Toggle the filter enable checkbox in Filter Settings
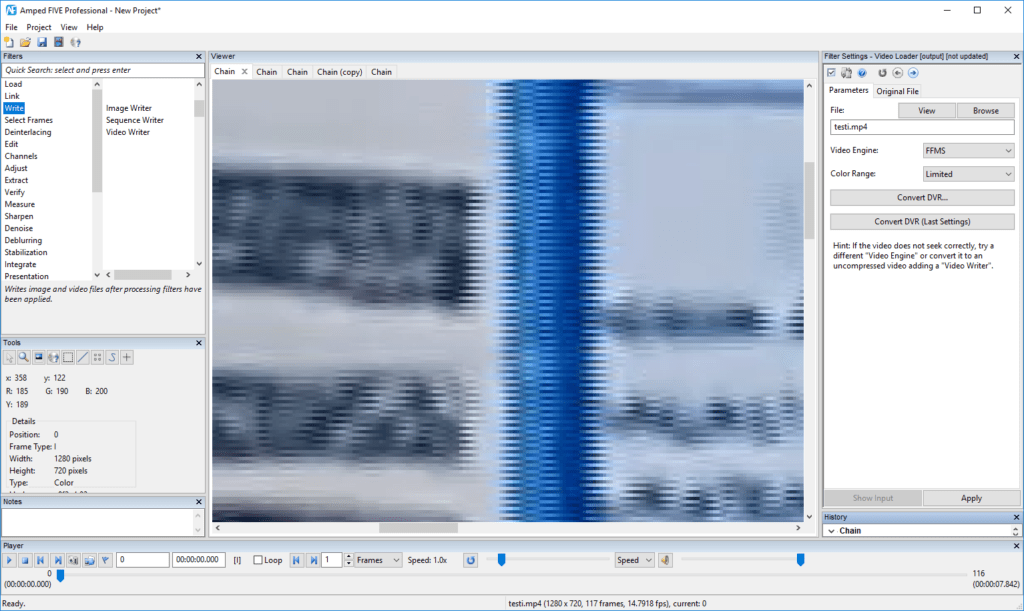The width and height of the screenshot is (1024, 611). coord(831,72)
